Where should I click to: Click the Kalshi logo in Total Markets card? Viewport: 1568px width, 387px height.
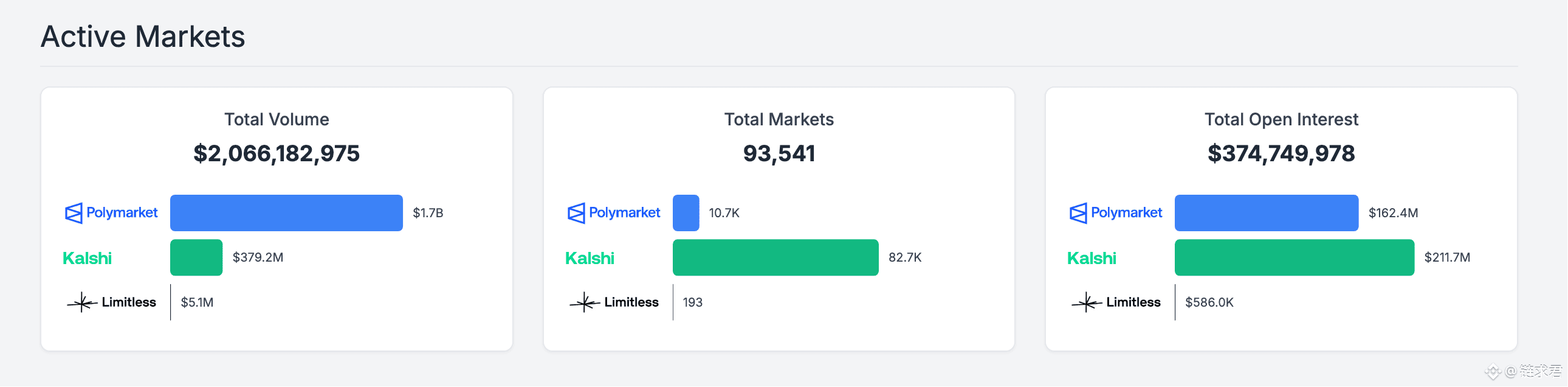pos(590,258)
